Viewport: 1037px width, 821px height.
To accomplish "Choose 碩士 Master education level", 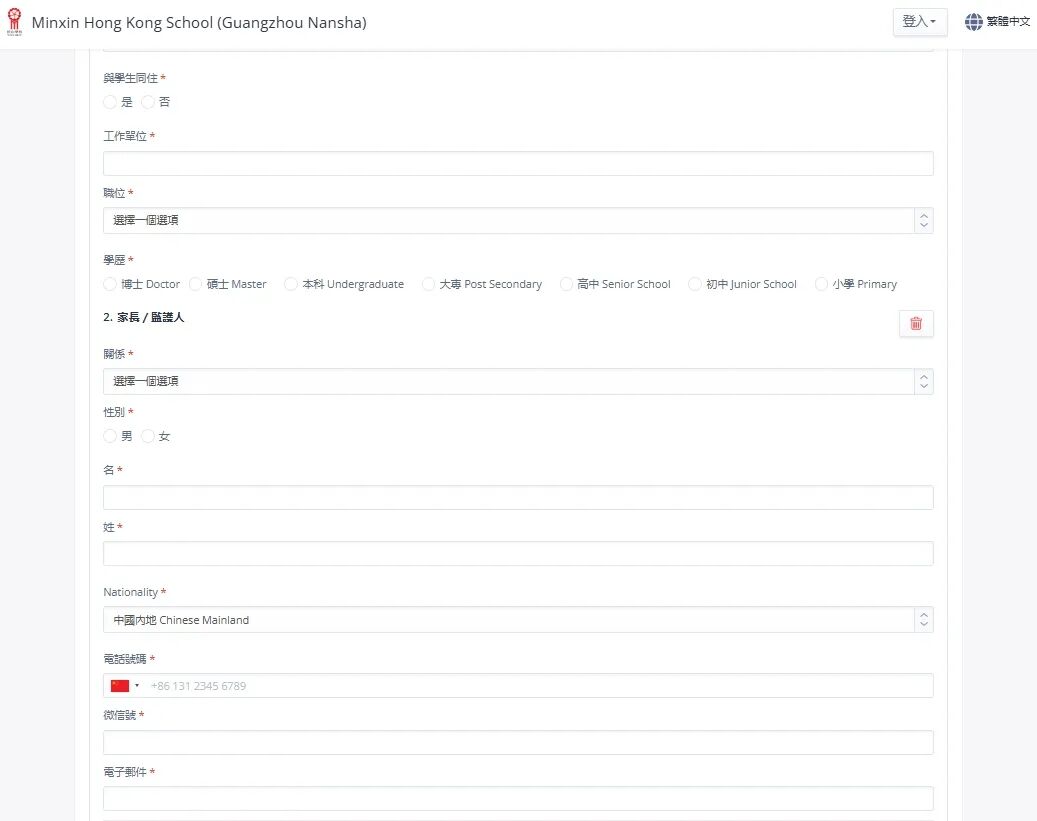I will [x=196, y=284].
